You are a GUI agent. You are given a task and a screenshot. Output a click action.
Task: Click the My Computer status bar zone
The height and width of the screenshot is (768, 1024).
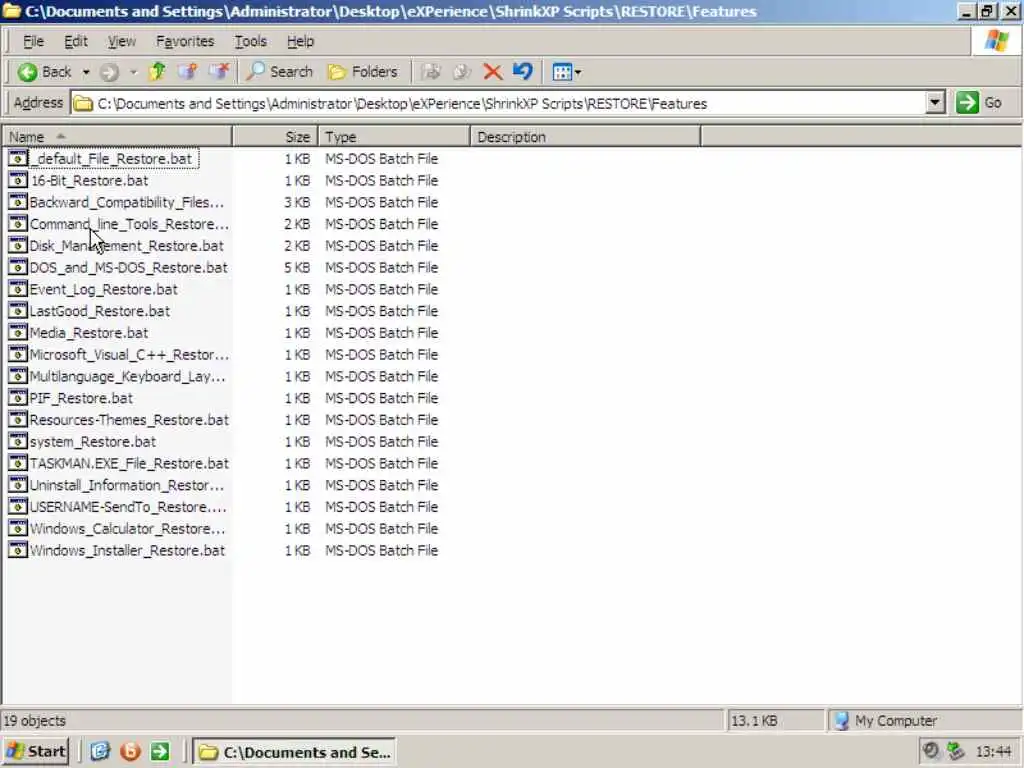click(x=924, y=720)
